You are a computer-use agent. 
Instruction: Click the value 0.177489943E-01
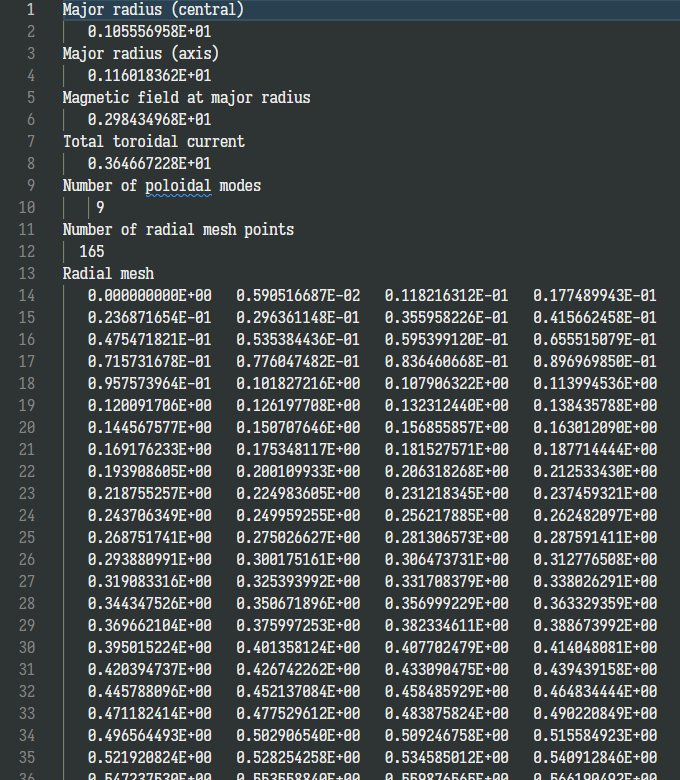point(594,295)
